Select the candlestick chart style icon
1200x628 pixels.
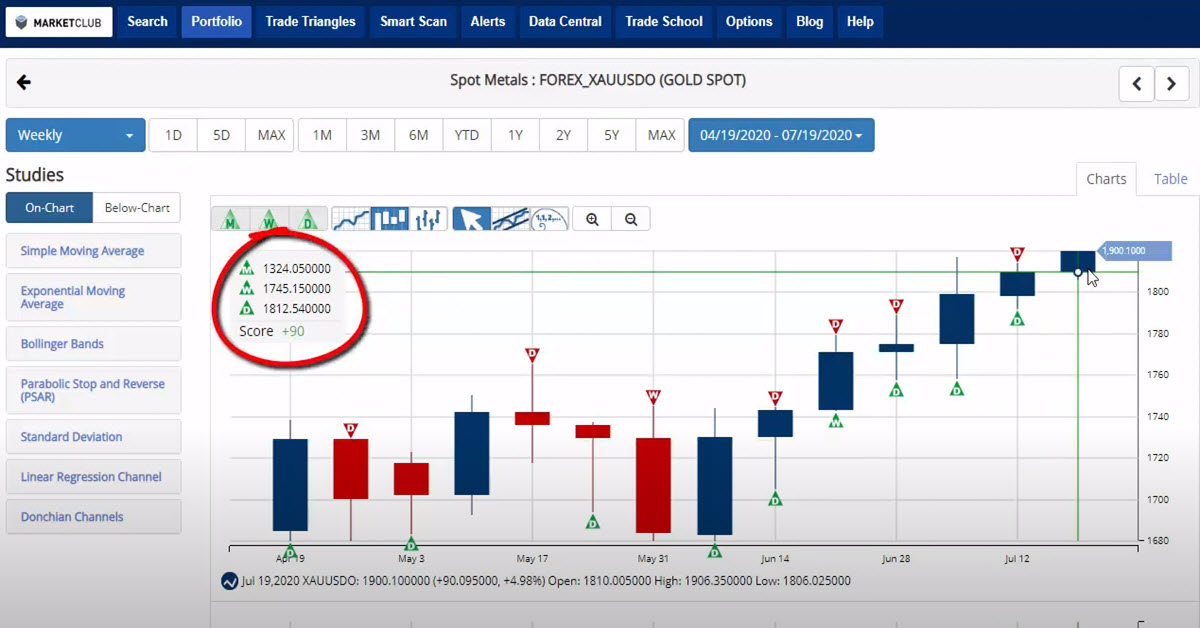[389, 218]
